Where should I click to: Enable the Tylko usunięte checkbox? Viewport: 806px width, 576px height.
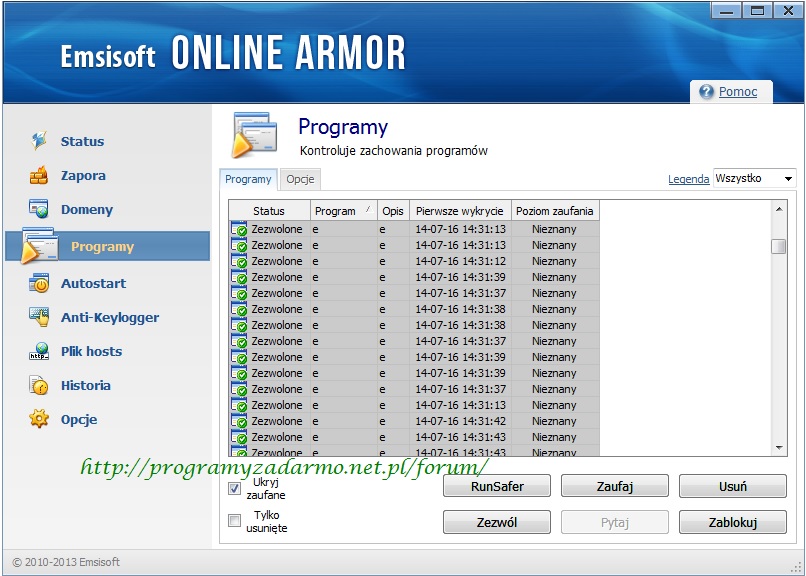tap(235, 521)
